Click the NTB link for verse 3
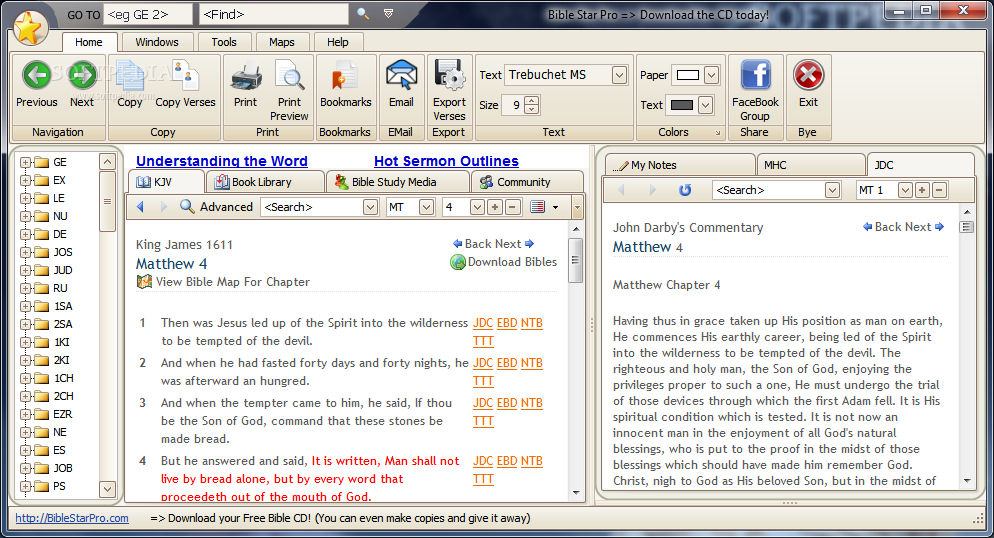The image size is (994, 538). pos(532,403)
